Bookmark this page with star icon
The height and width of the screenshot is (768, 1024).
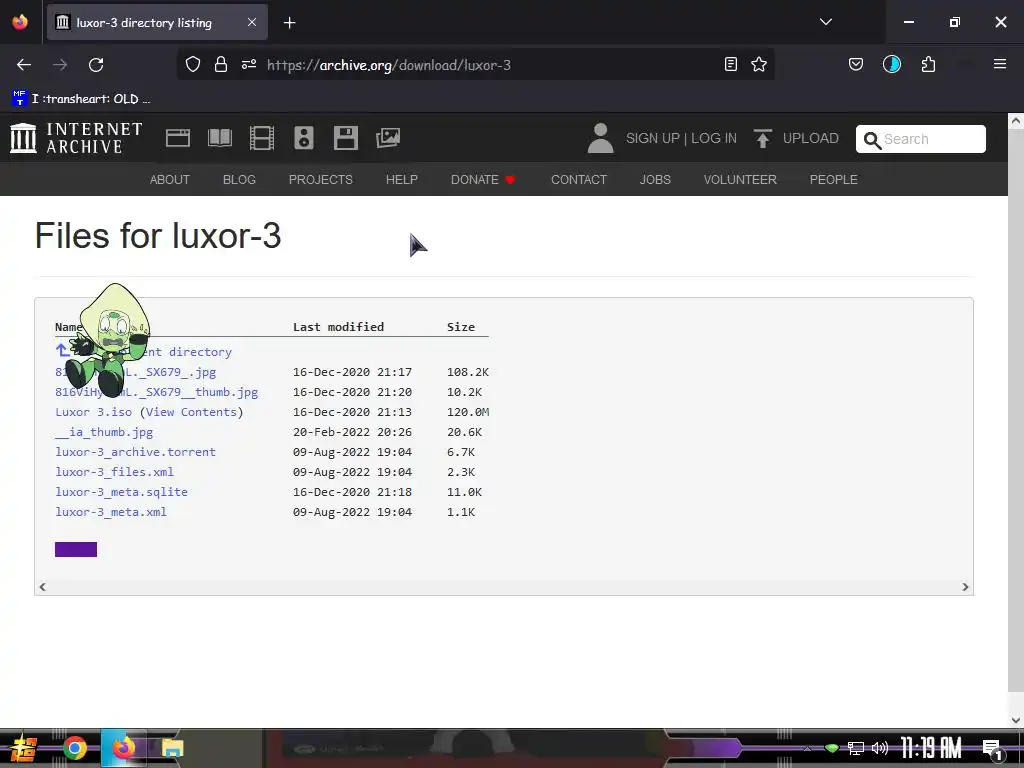[759, 64]
